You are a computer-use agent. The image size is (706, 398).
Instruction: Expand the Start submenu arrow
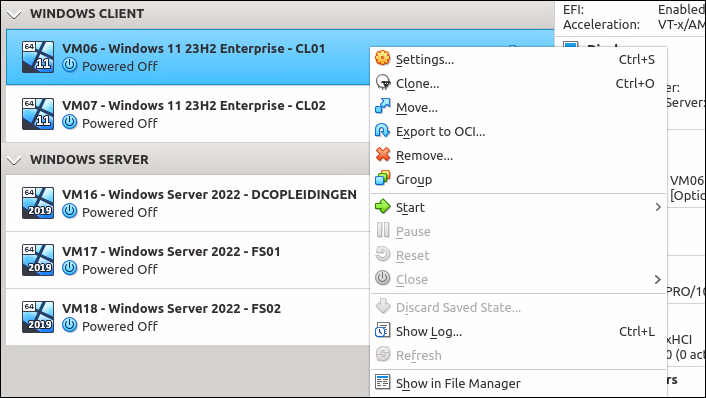point(658,207)
